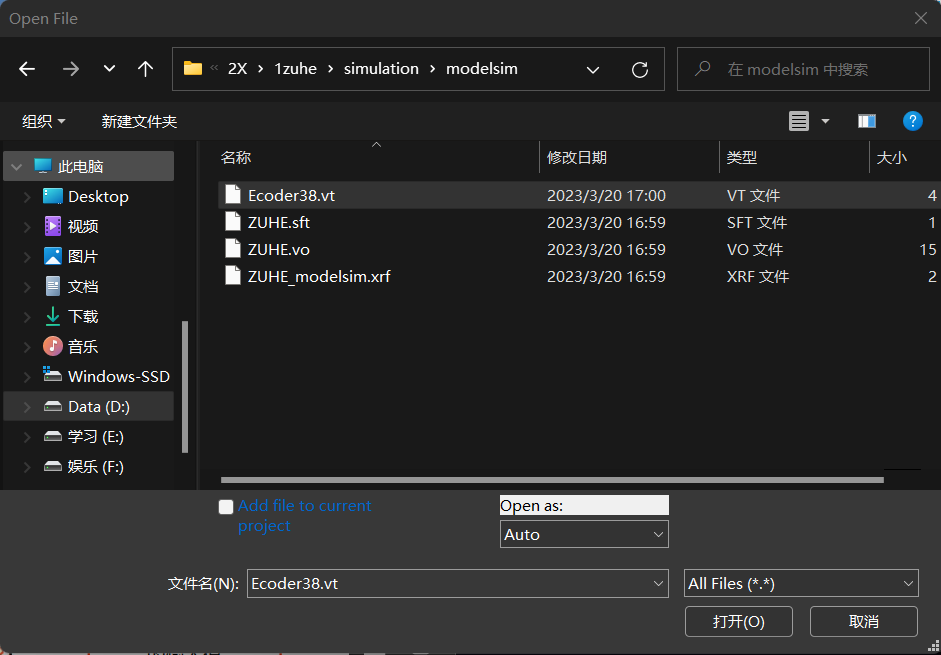The height and width of the screenshot is (655, 941).
Task: Click the view layout icon
Action: 799,121
